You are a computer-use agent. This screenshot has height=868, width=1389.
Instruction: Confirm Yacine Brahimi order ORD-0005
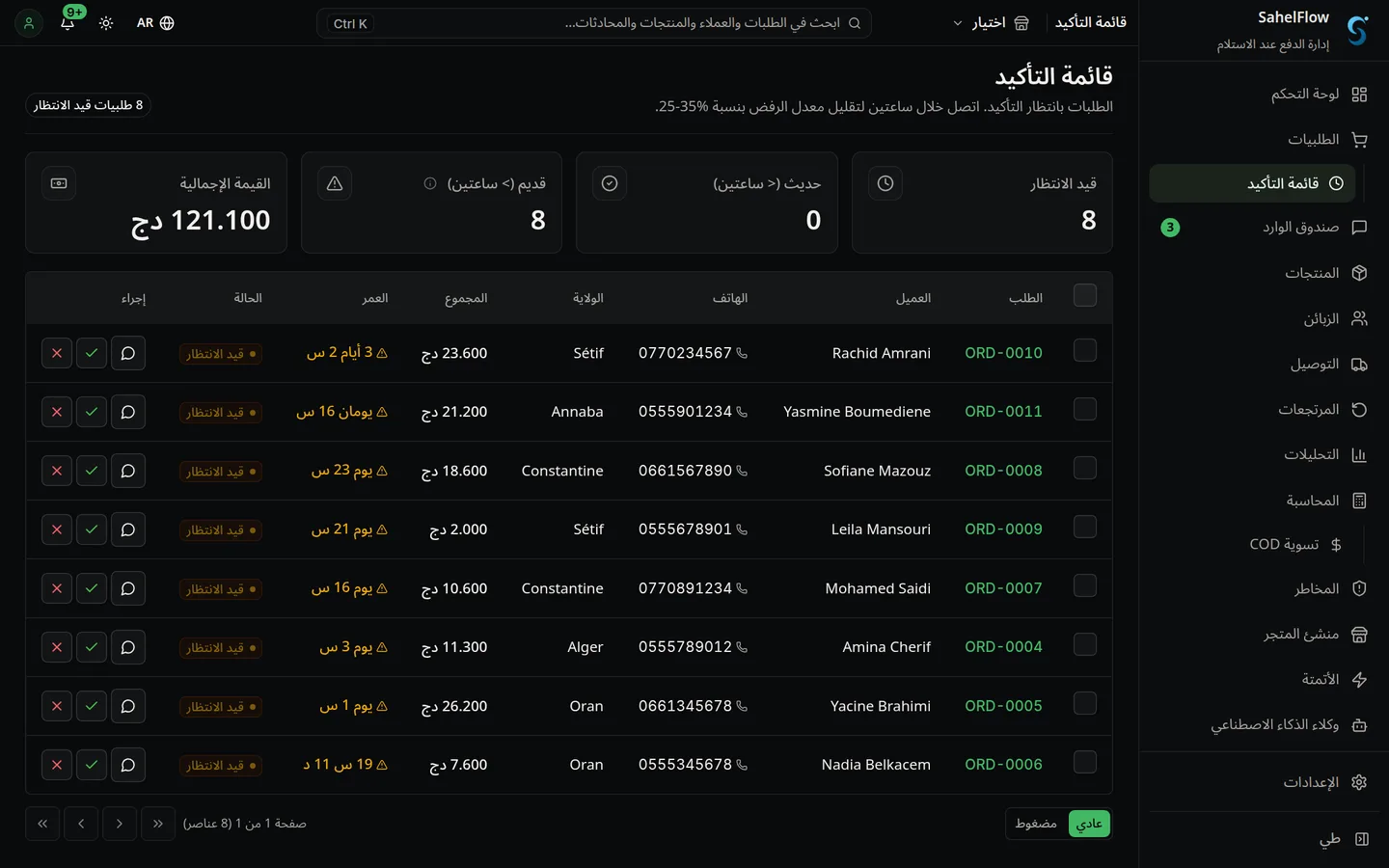tap(92, 706)
